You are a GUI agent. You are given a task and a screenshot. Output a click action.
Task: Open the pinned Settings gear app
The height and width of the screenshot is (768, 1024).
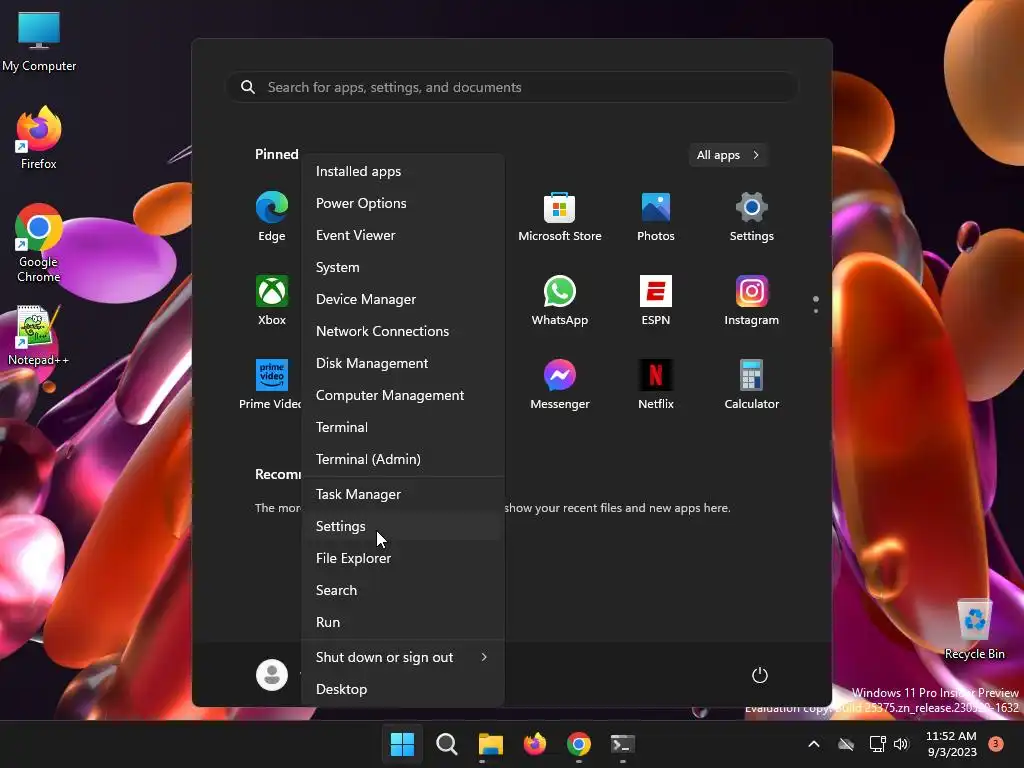point(752,216)
